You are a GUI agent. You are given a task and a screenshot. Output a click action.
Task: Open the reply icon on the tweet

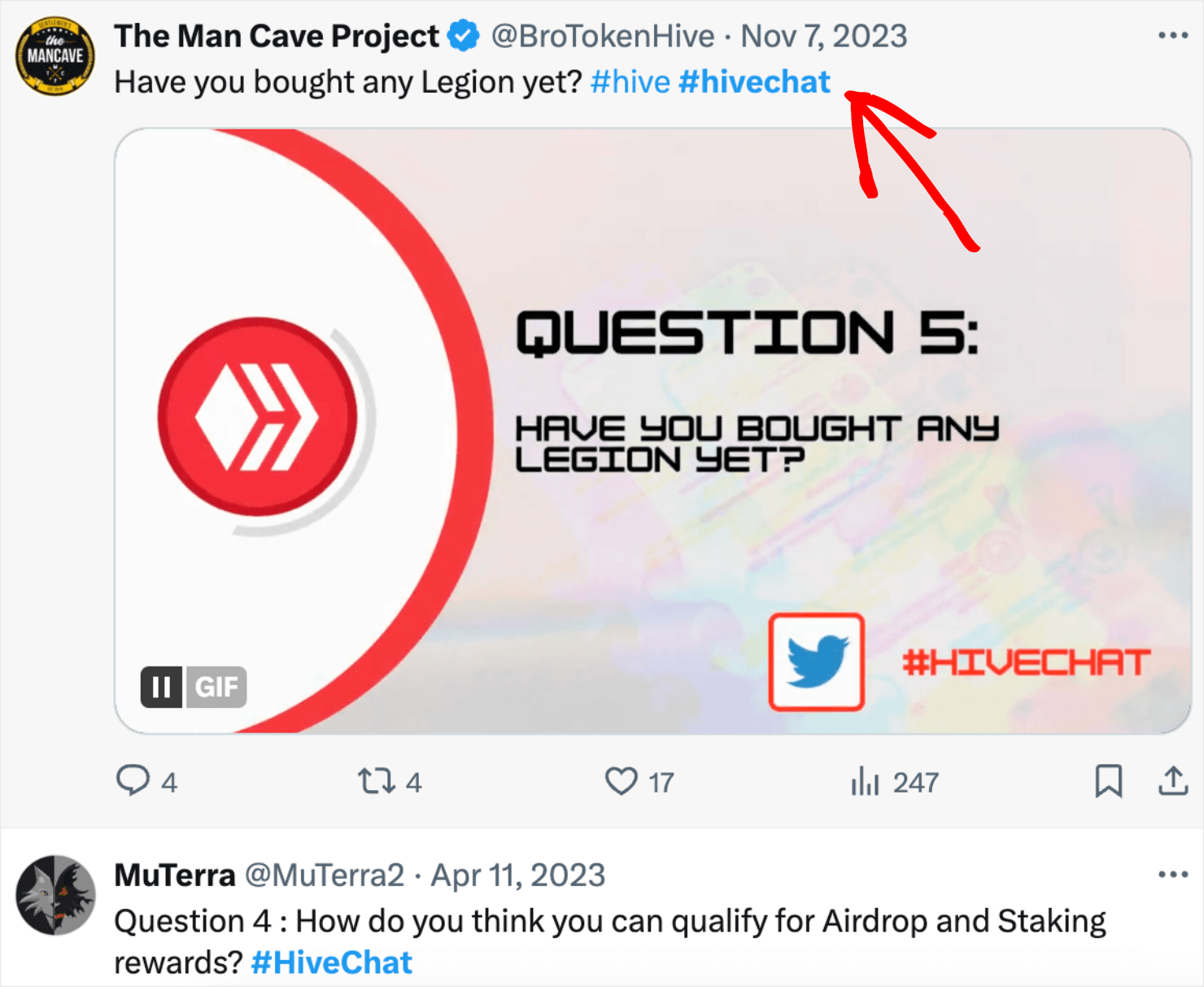point(134,781)
